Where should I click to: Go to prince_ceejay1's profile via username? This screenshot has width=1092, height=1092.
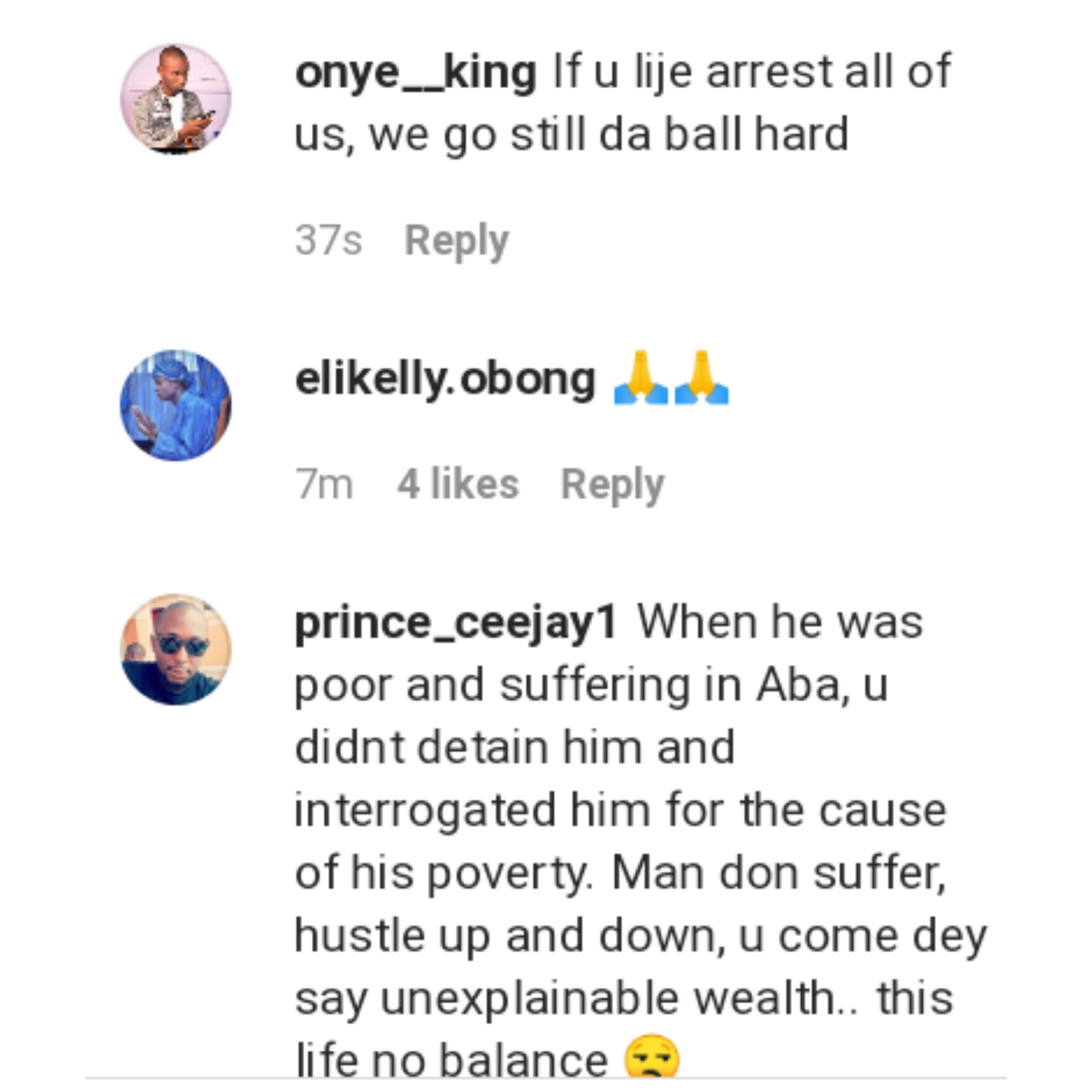point(456,622)
